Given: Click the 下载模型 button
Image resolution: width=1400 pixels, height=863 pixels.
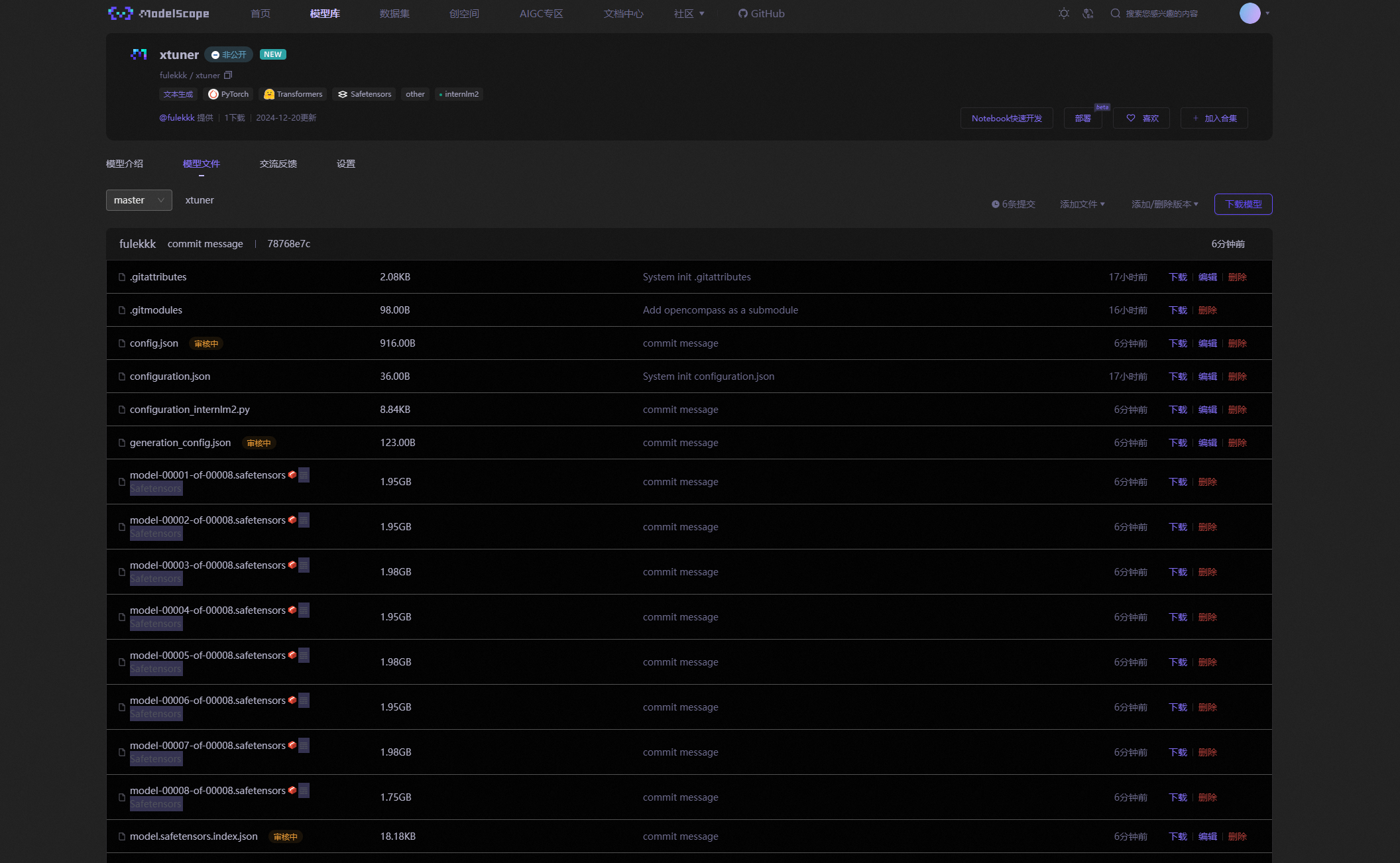Looking at the screenshot, I should pyautogui.click(x=1243, y=204).
